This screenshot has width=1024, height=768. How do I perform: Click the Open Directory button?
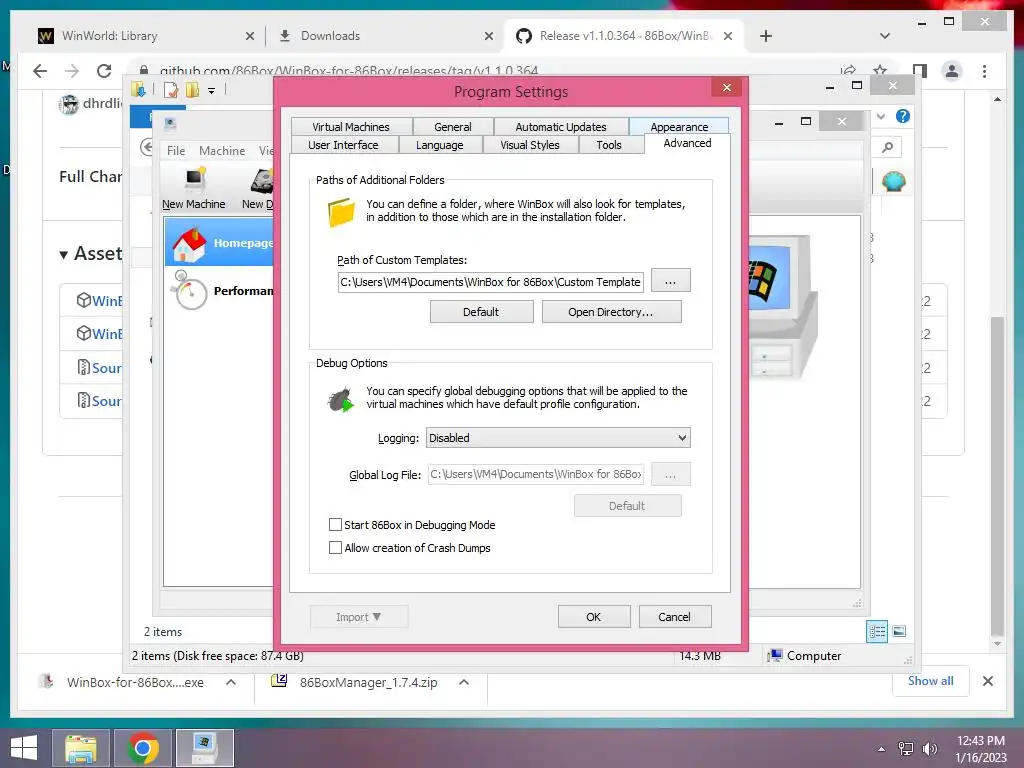click(x=611, y=312)
